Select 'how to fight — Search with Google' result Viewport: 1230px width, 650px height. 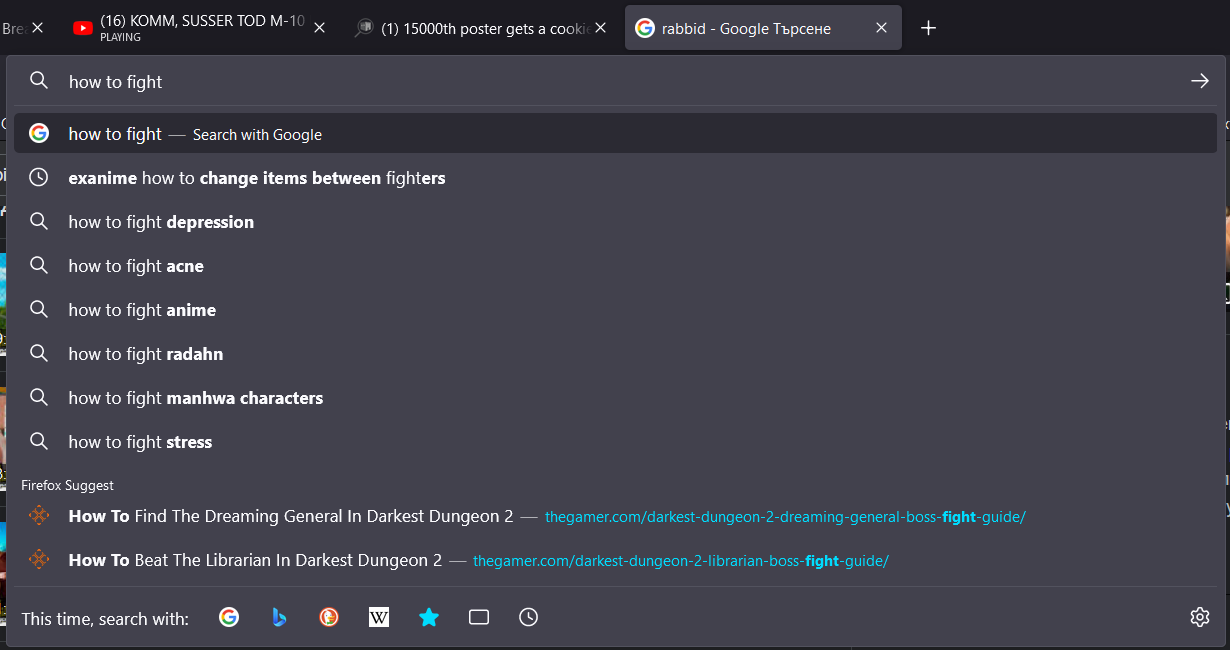pyautogui.click(x=615, y=134)
